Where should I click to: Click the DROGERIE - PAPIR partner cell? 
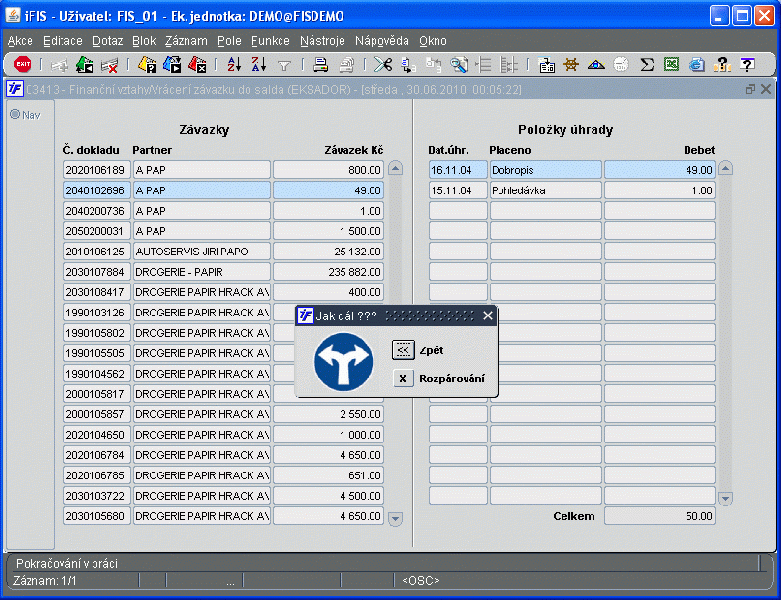pyautogui.click(x=202, y=272)
